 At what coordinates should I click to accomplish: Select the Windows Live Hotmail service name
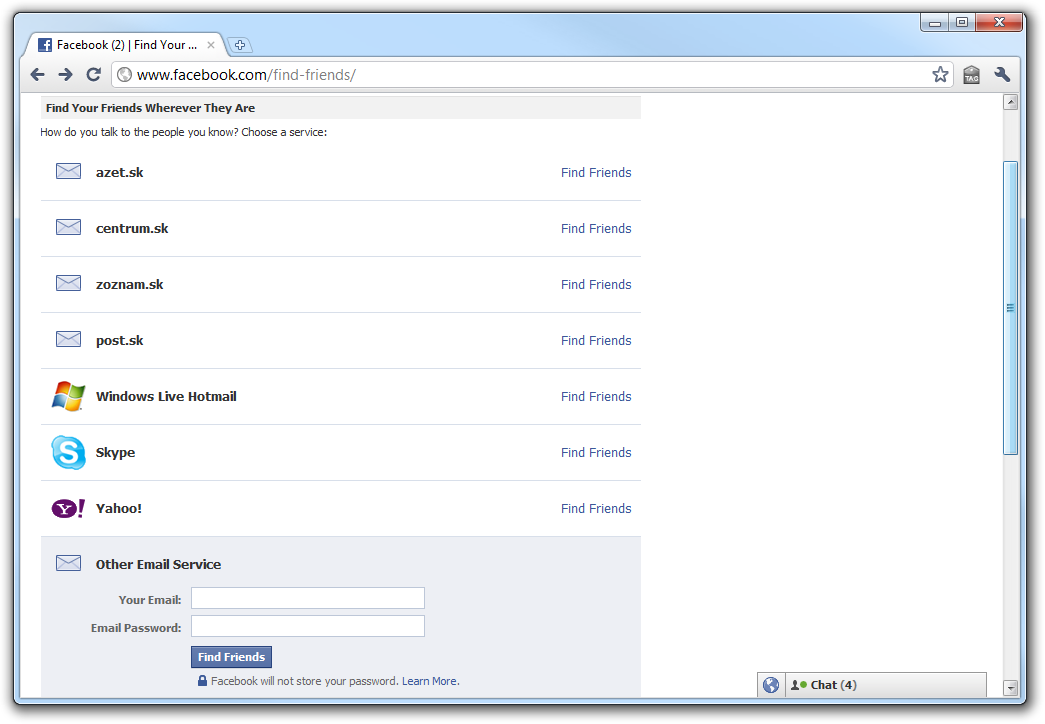(x=166, y=396)
